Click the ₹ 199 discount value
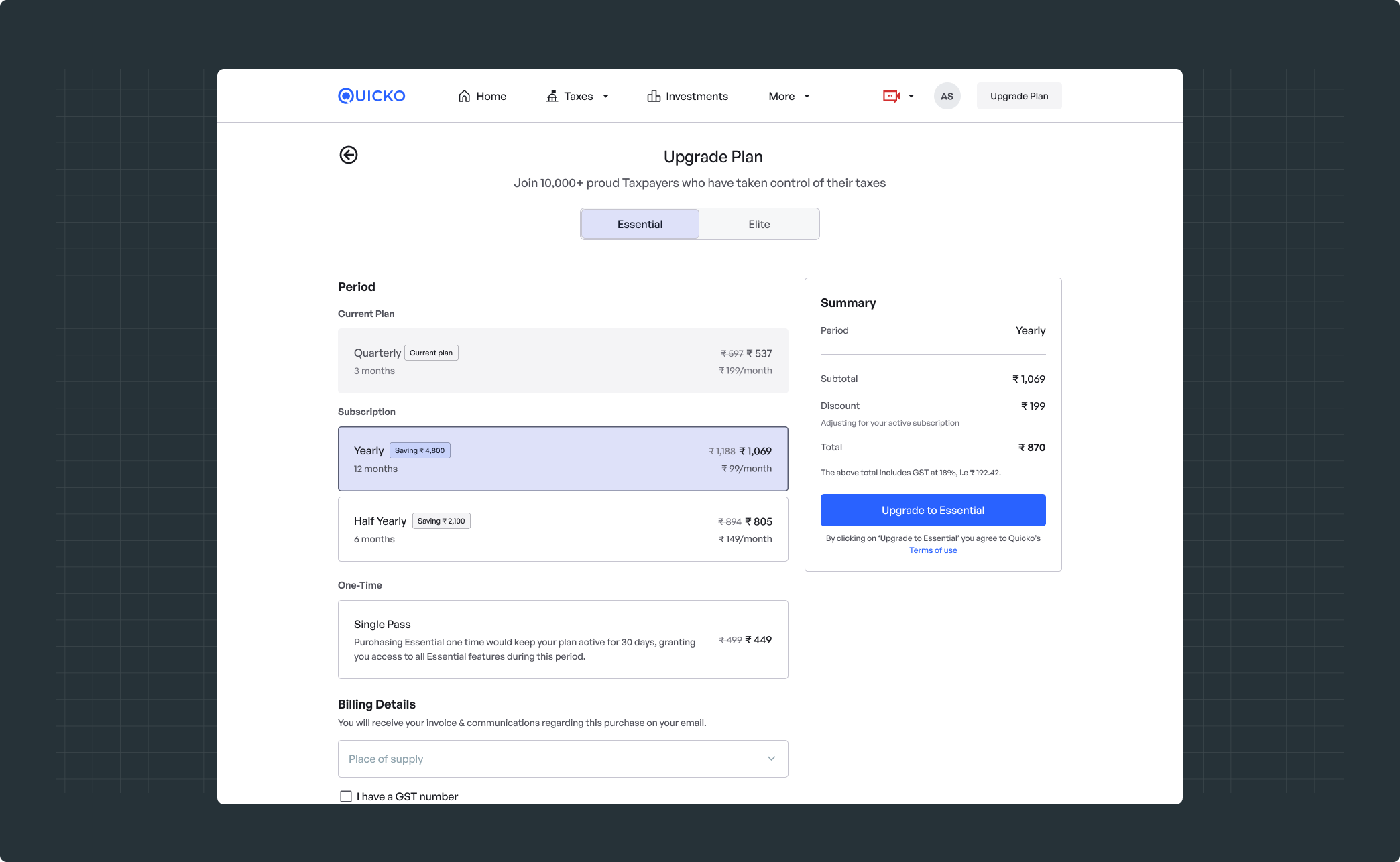 point(1033,406)
